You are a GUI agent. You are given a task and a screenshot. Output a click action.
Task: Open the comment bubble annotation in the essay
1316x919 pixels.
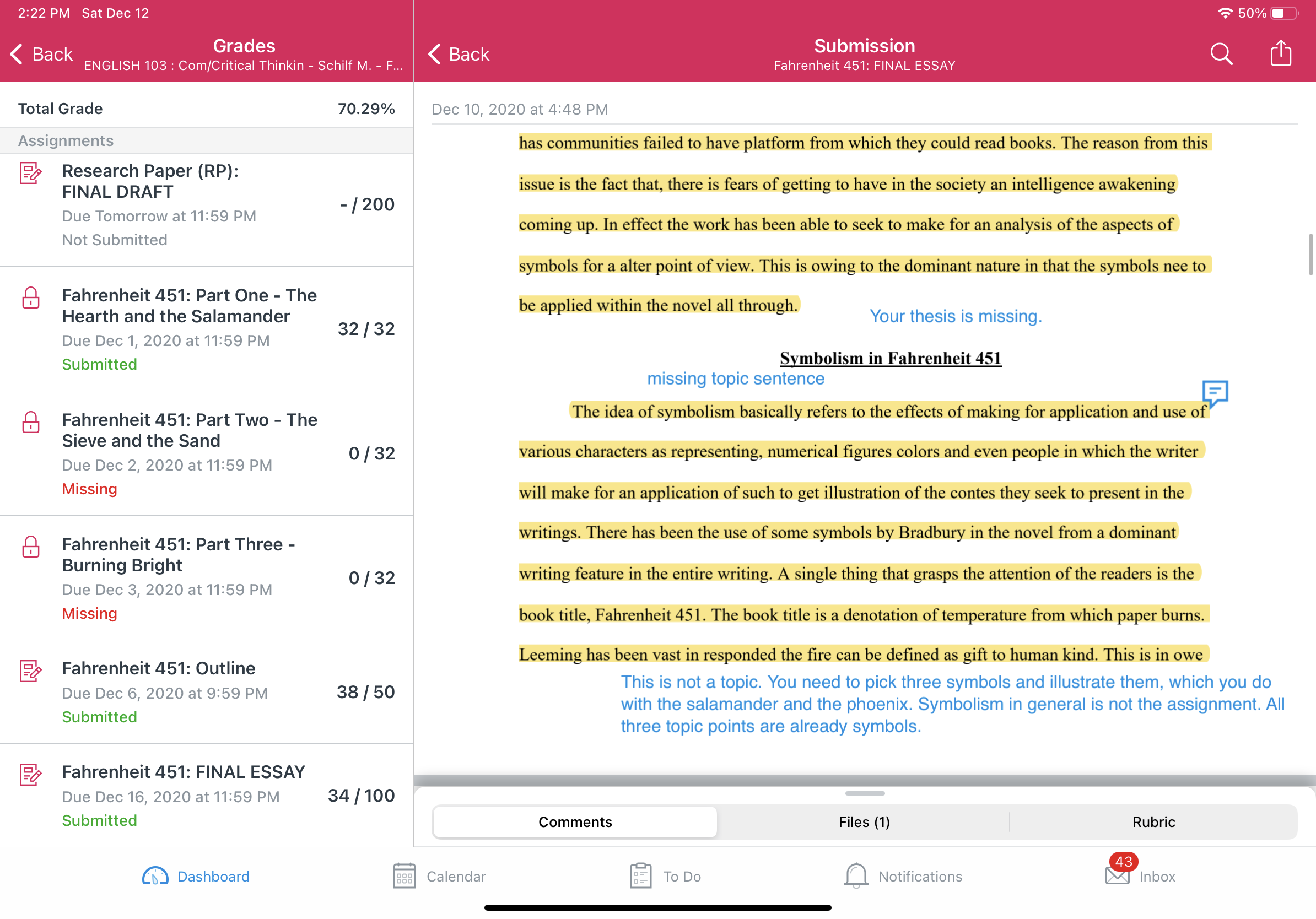click(x=1215, y=393)
